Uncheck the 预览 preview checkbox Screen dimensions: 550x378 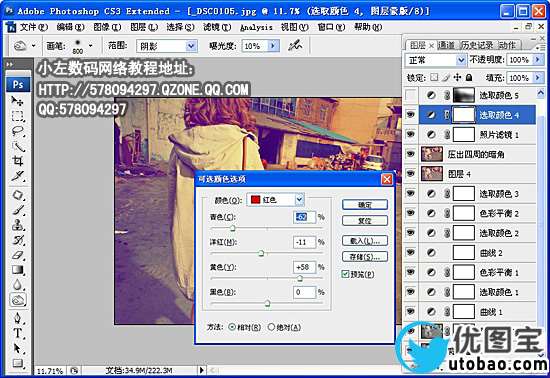(345, 274)
